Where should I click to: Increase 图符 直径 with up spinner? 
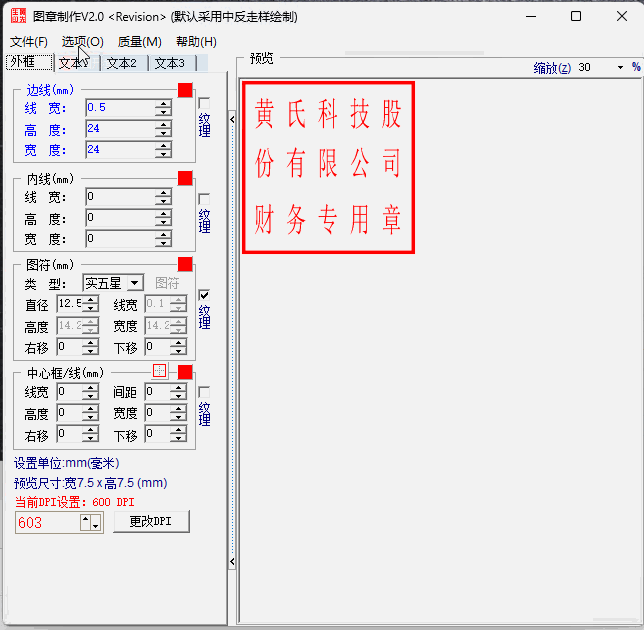coord(90,300)
